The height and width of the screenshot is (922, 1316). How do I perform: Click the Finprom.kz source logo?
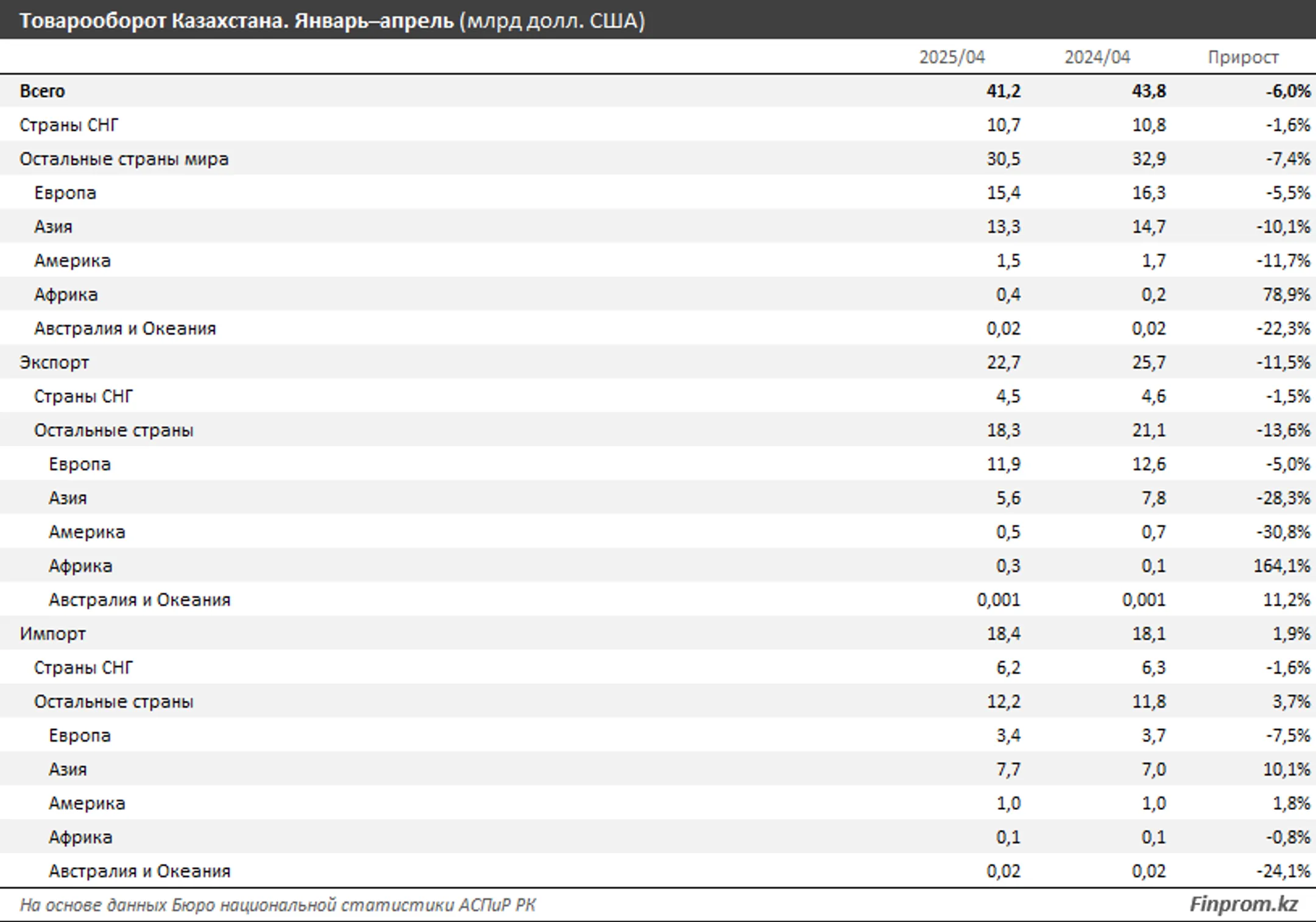tap(1243, 904)
